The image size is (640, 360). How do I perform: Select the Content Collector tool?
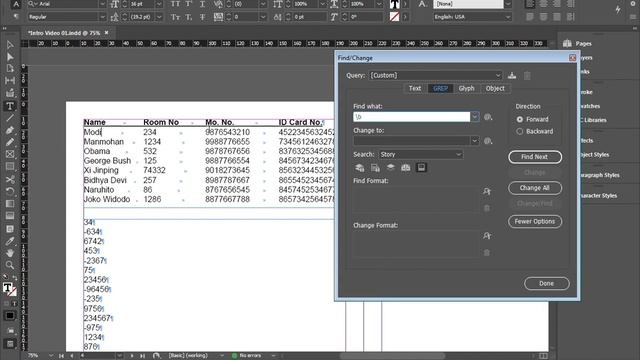[x=10, y=93]
